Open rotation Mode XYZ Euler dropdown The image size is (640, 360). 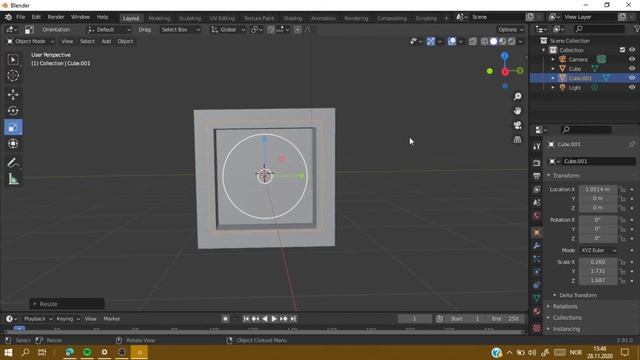[598, 251]
